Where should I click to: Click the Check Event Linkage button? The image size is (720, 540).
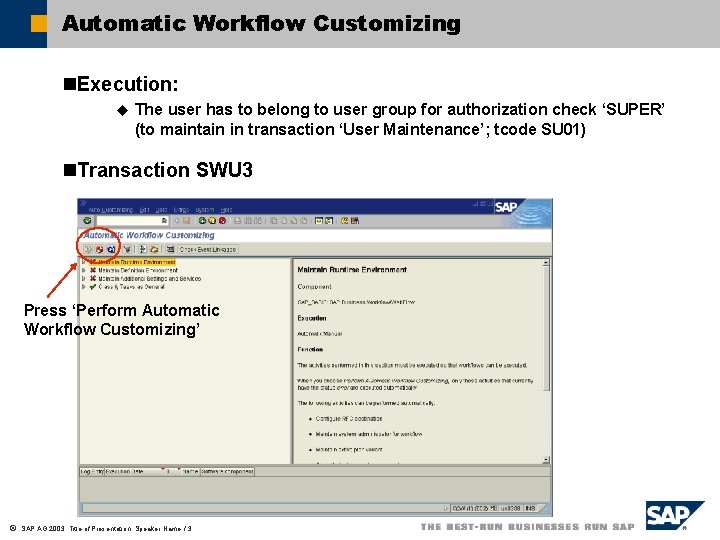208,249
